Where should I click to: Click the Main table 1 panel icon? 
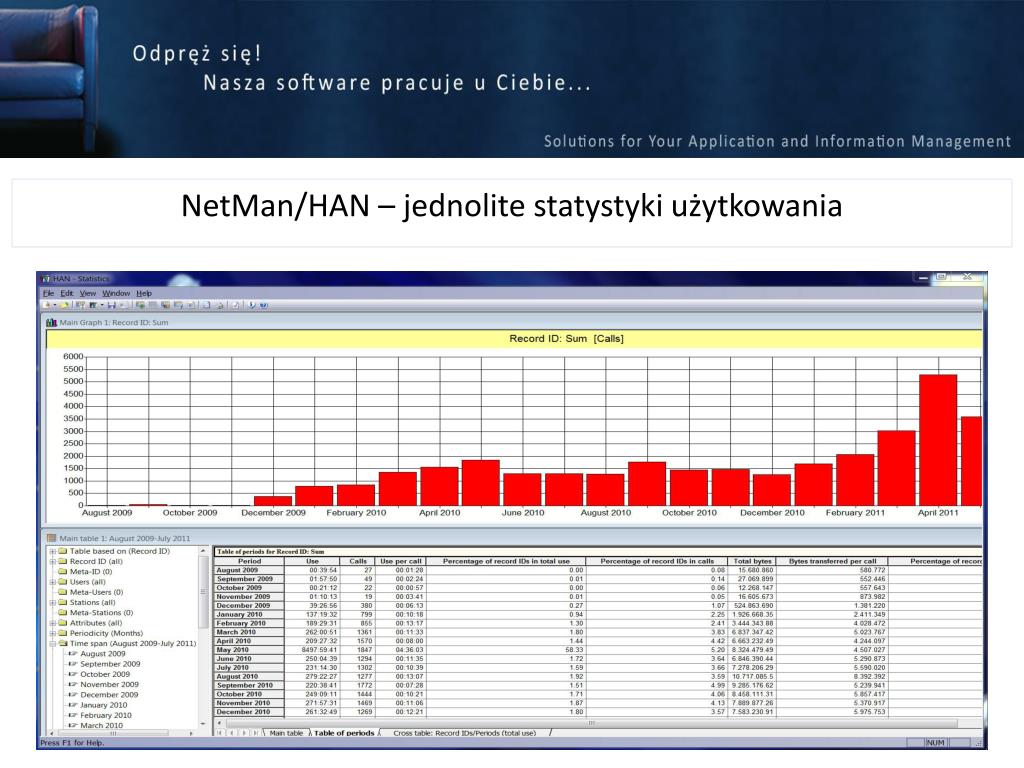click(52, 538)
